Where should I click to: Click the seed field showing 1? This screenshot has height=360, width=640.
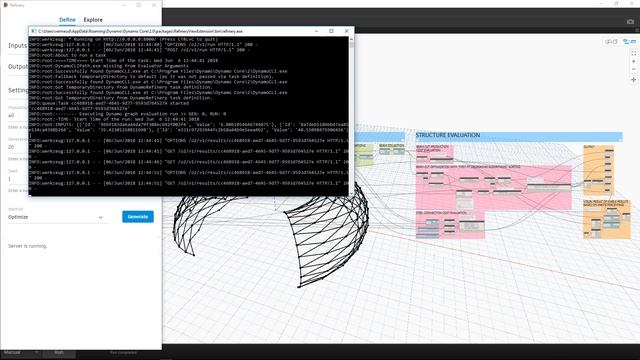pyautogui.click(x=18, y=179)
